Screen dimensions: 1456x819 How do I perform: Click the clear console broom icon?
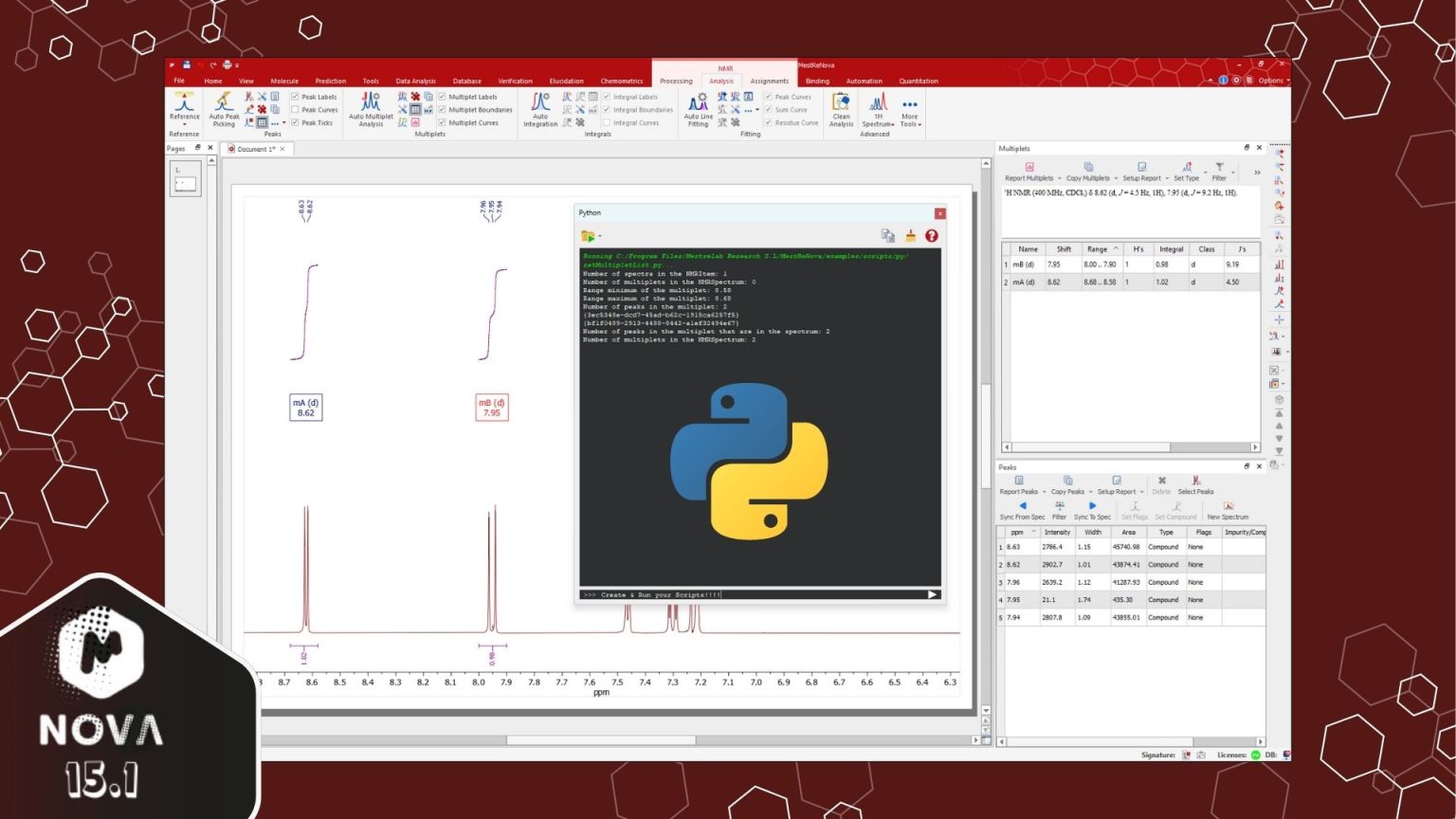click(910, 236)
